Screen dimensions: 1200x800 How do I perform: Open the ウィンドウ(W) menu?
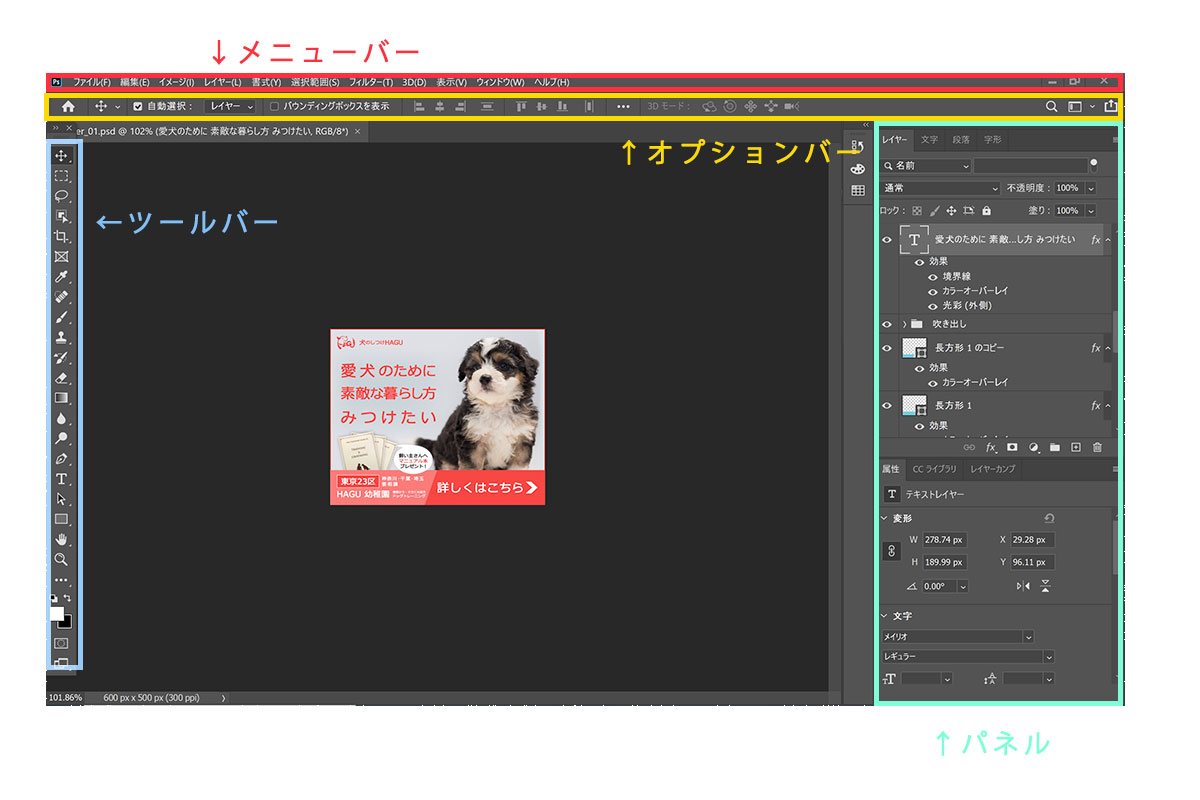(x=500, y=82)
